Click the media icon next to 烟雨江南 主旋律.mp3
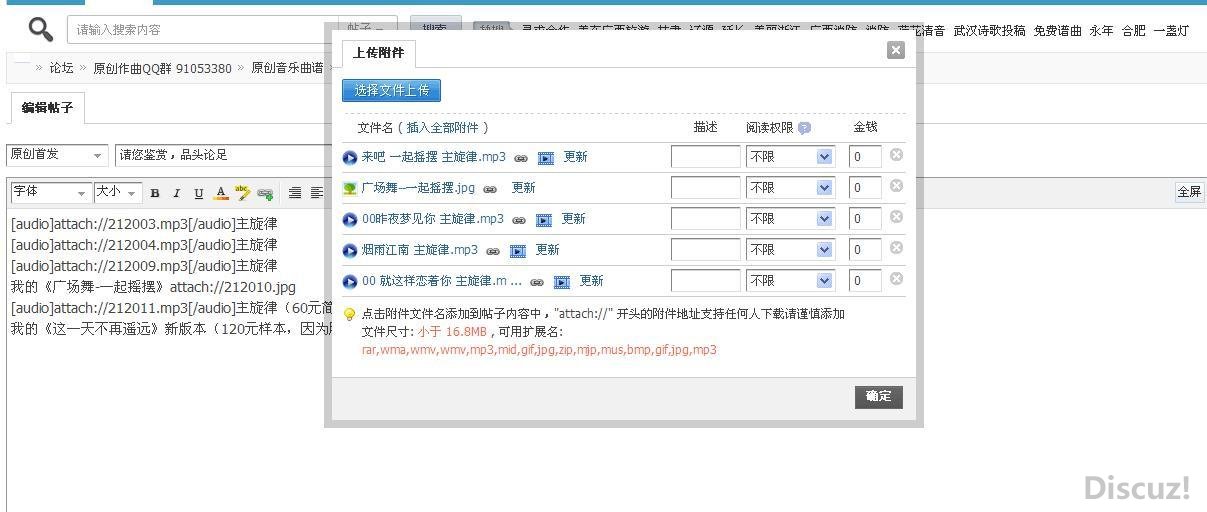The image size is (1207, 512). pos(518,250)
